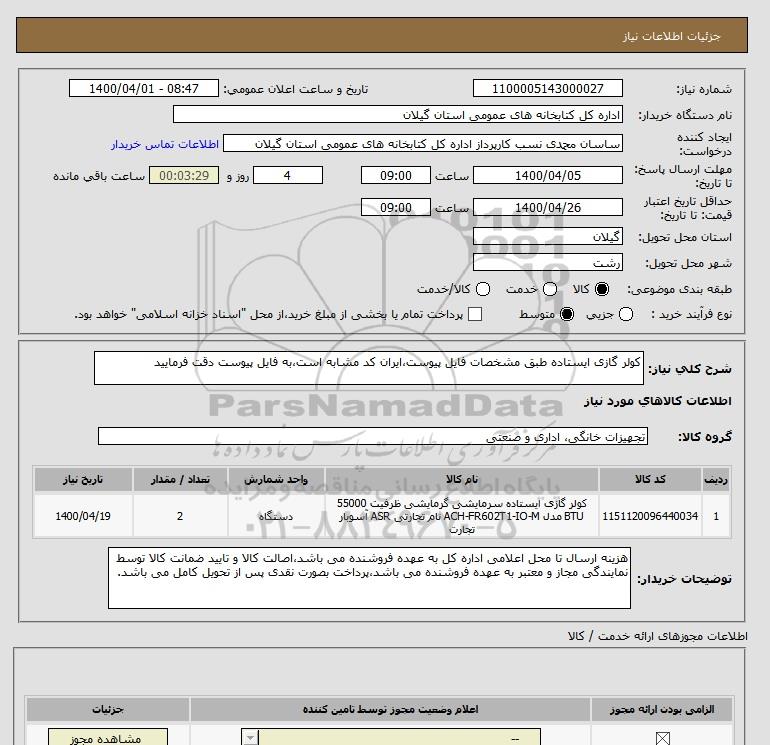Choose the متوسط purchase process option
Image resolution: width=770 pixels, height=745 pixels.
[x=567, y=314]
